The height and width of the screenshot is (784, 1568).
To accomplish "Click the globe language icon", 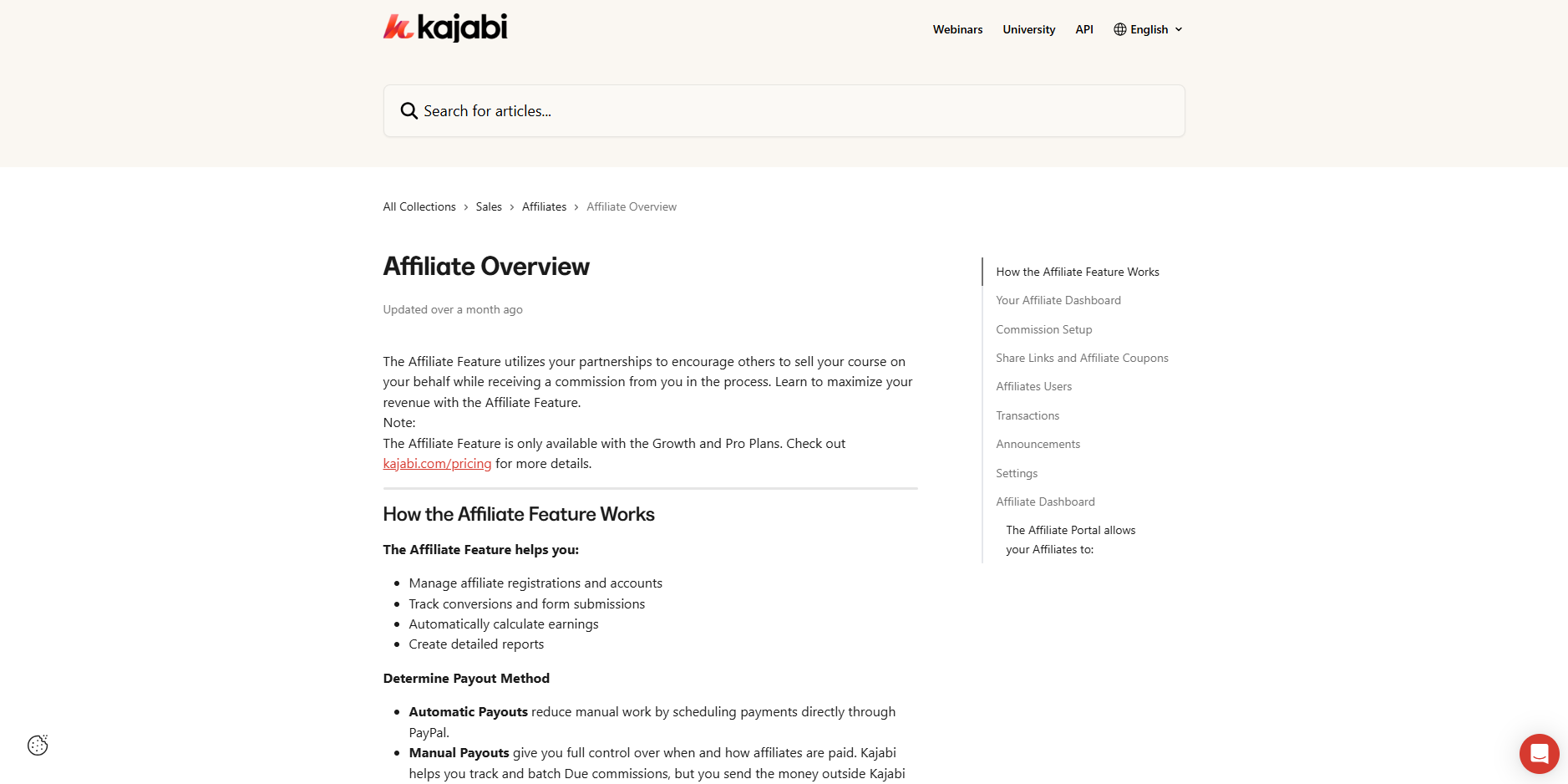I will 1119,29.
